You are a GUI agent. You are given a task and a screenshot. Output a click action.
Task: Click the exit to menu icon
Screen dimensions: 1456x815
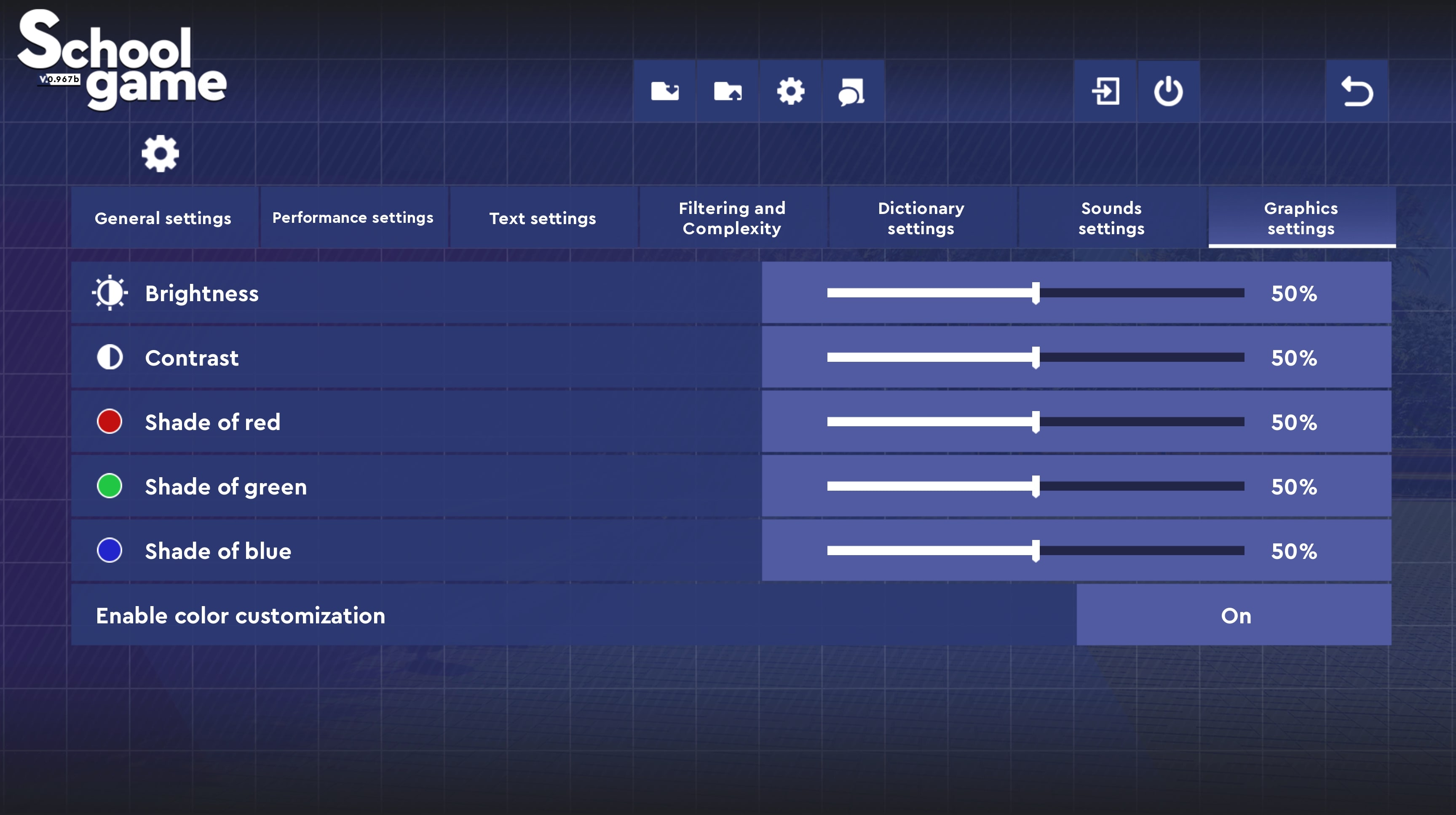1105,91
